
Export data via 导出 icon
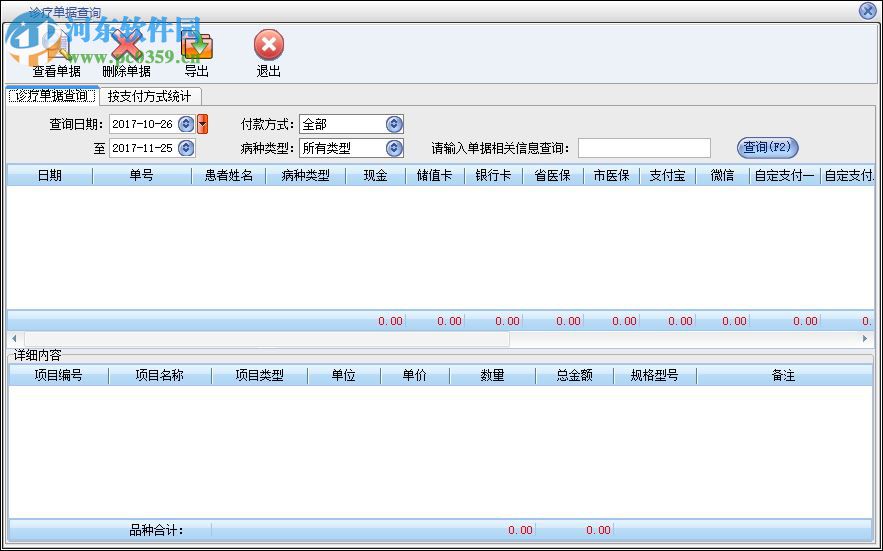coord(197,54)
